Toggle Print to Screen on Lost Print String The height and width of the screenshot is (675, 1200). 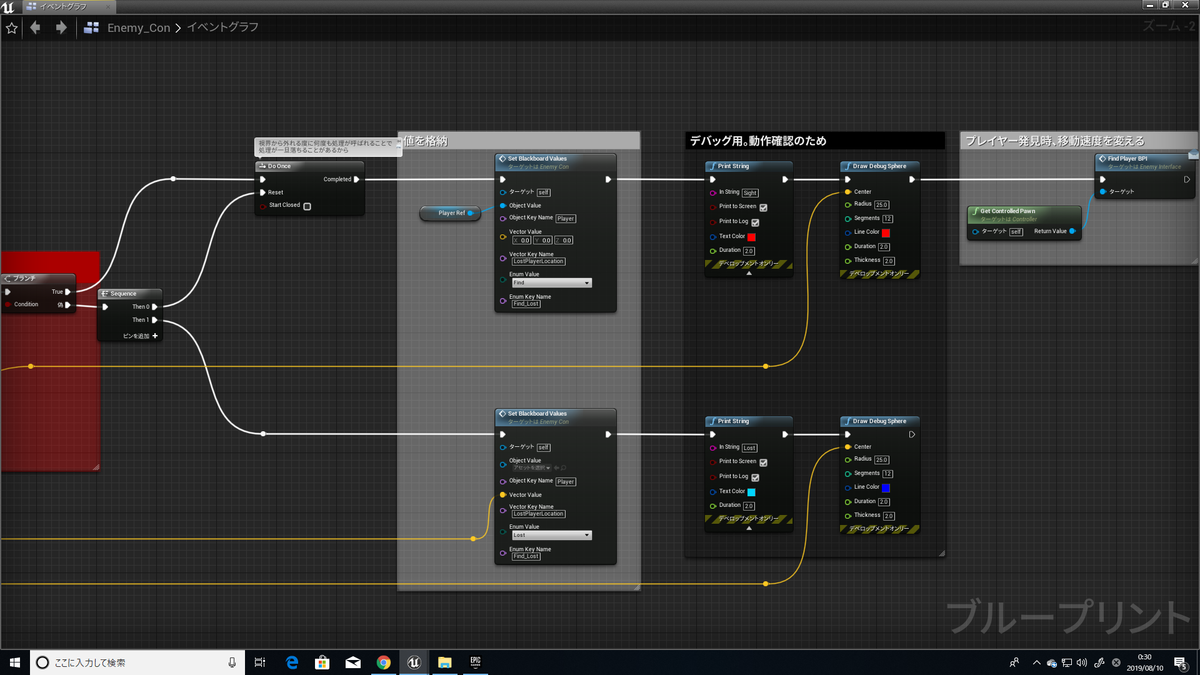(x=763, y=462)
